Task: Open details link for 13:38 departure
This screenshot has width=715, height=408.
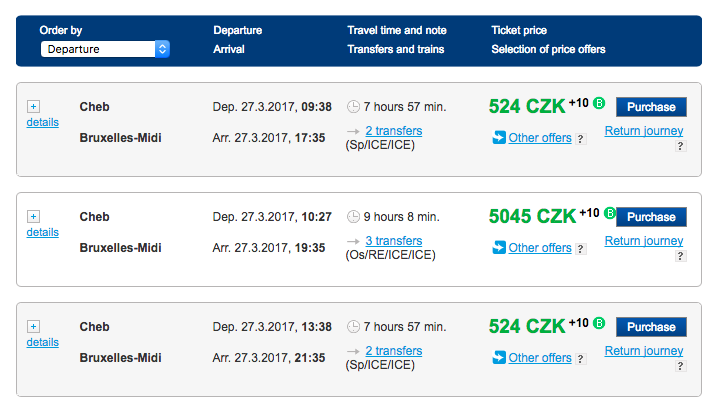Action: pos(43,342)
